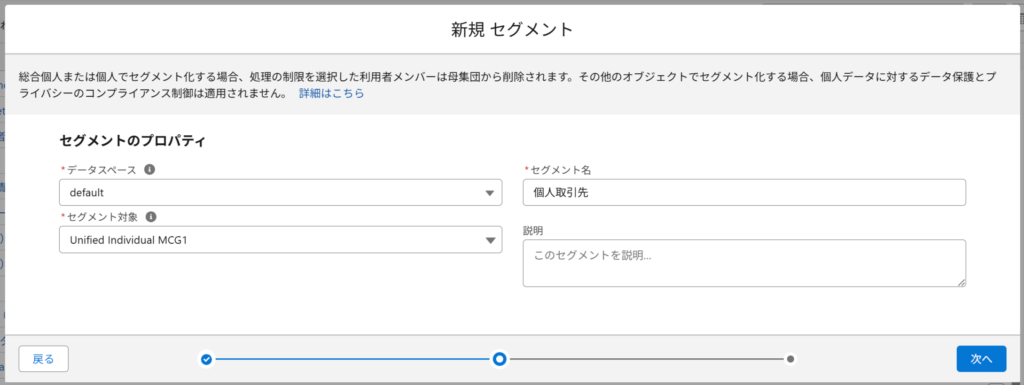Click the 説明 field label

[x=534, y=230]
